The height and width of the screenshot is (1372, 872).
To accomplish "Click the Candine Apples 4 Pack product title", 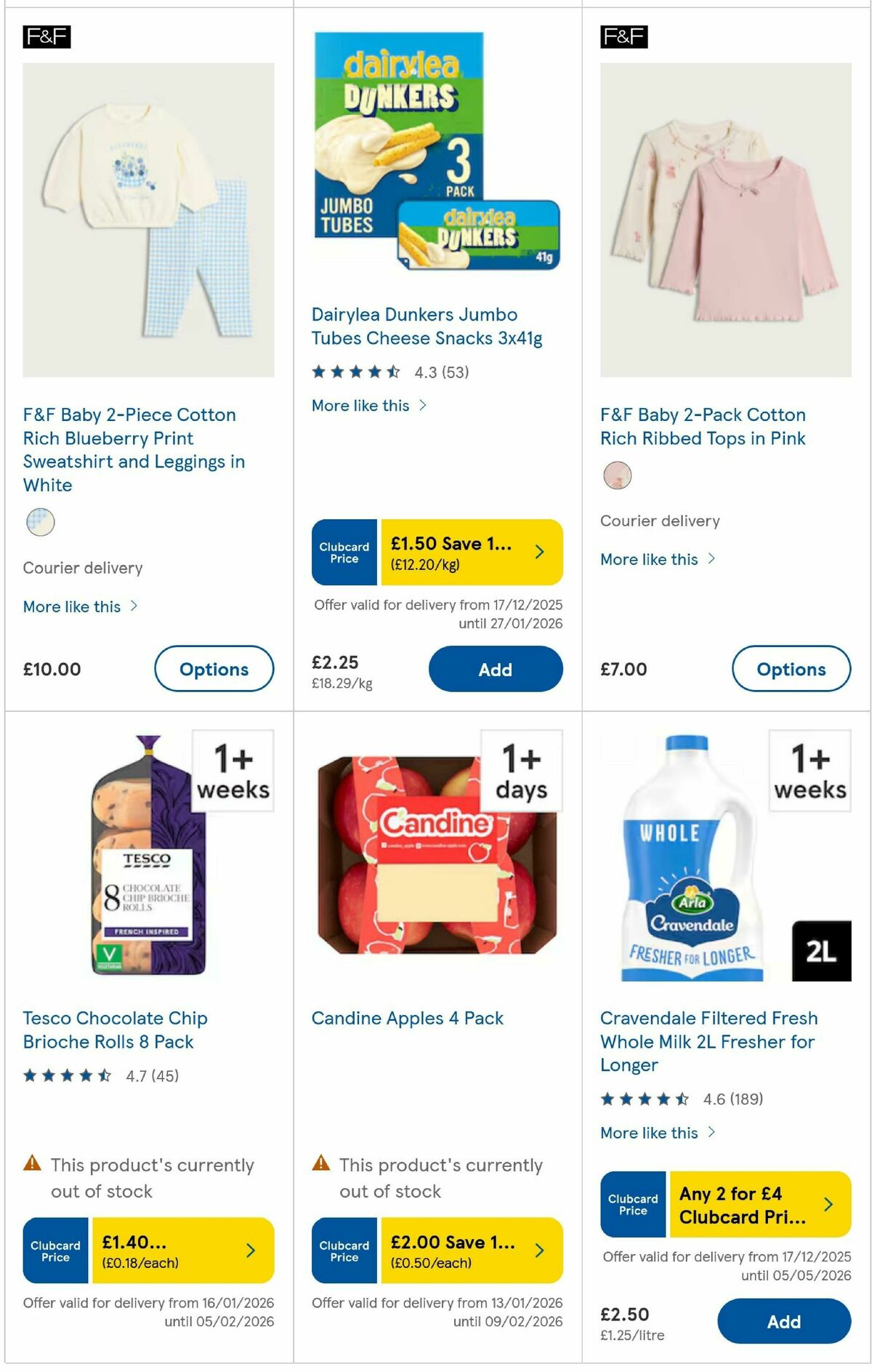I will (406, 1018).
